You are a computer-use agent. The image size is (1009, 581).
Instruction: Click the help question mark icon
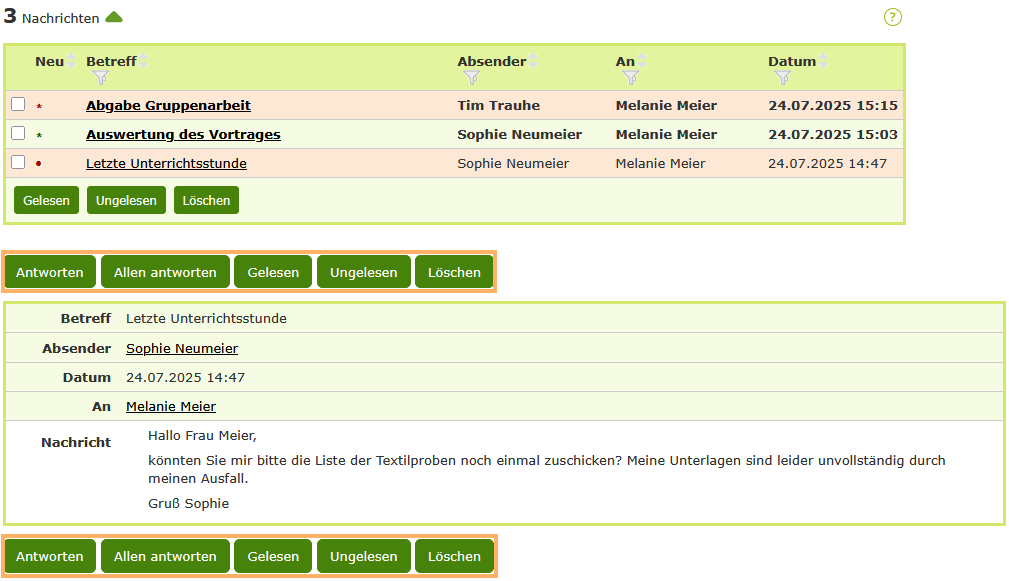(x=893, y=17)
